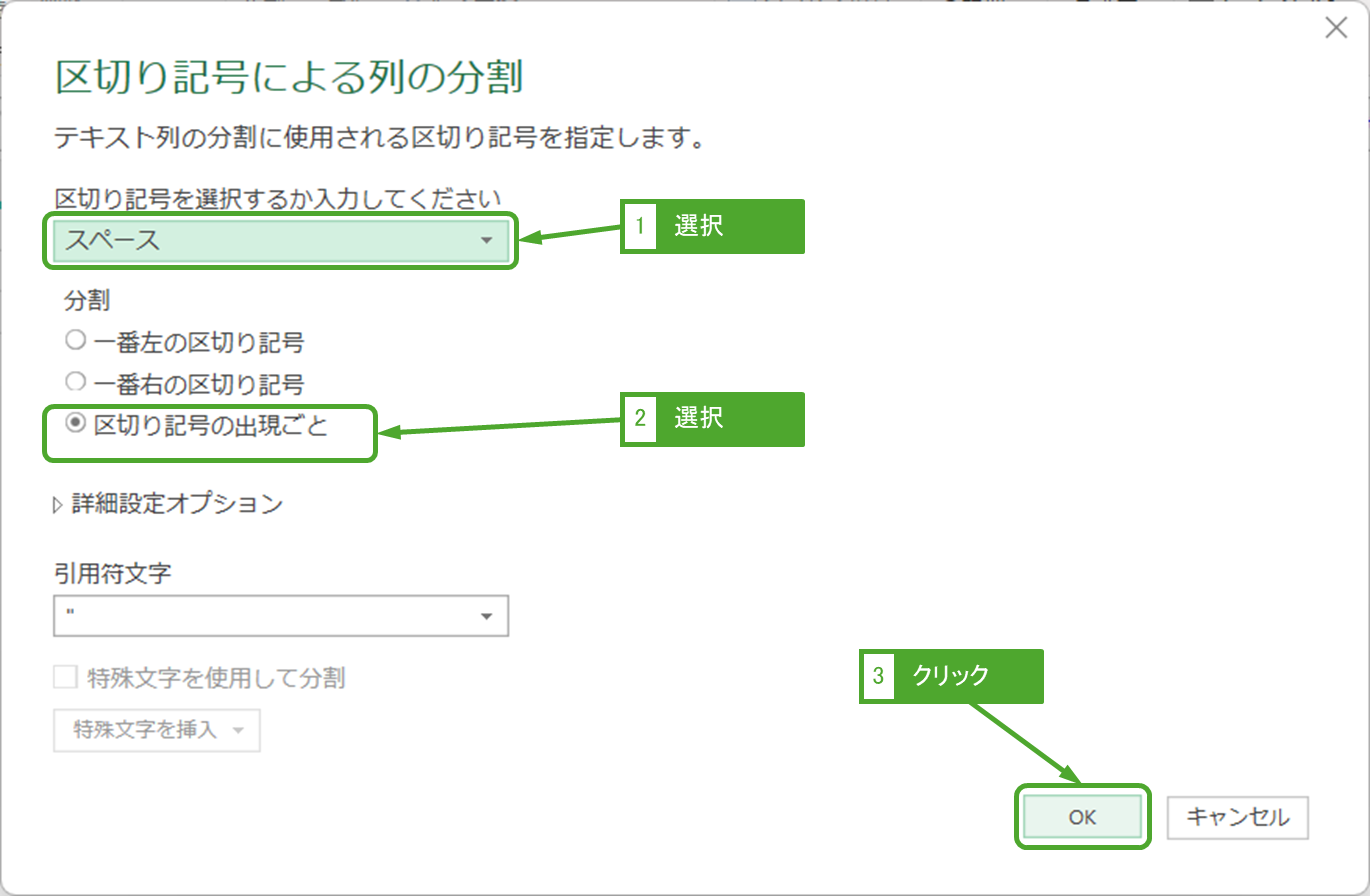Click the 区切り記号による列の分割 dialog title
1370x896 pixels.
289,77
